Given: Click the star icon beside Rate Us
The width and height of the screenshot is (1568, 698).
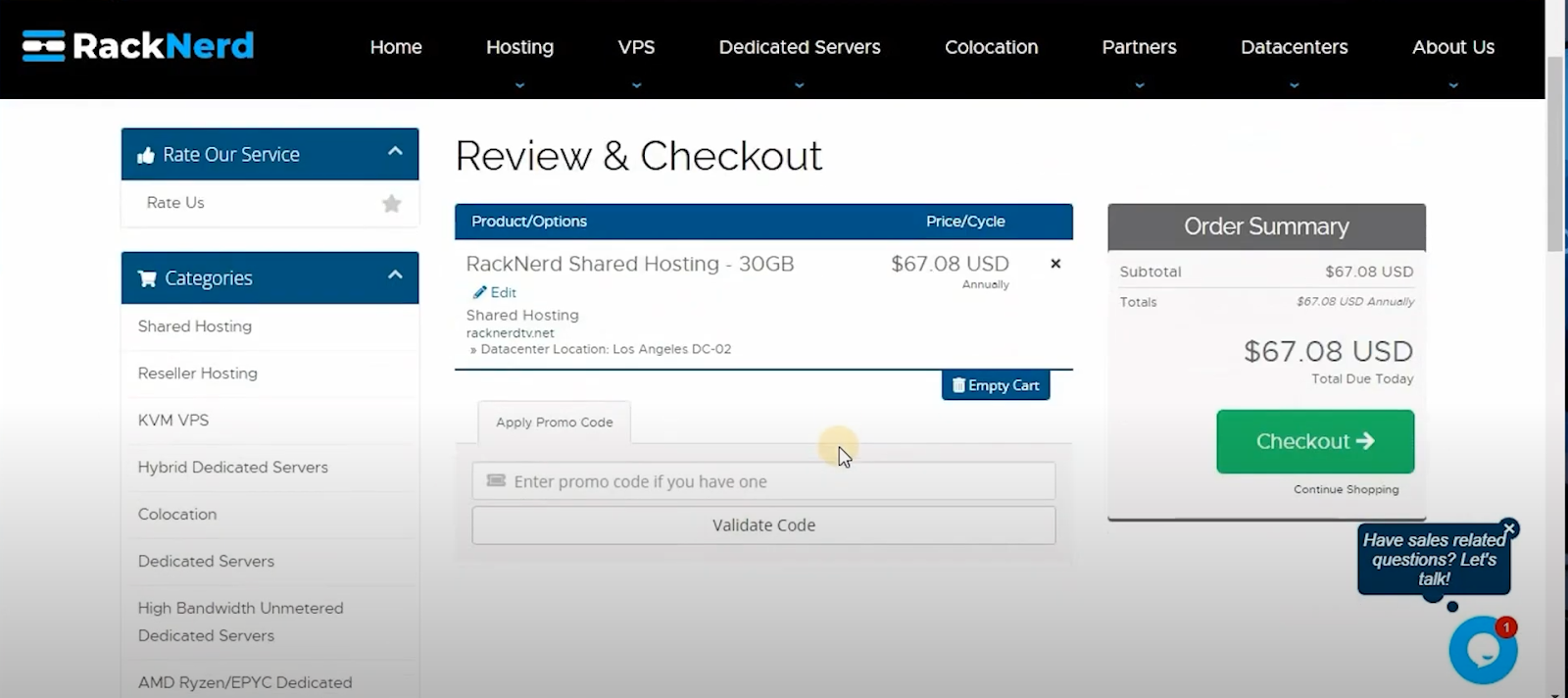Looking at the screenshot, I should [x=392, y=203].
